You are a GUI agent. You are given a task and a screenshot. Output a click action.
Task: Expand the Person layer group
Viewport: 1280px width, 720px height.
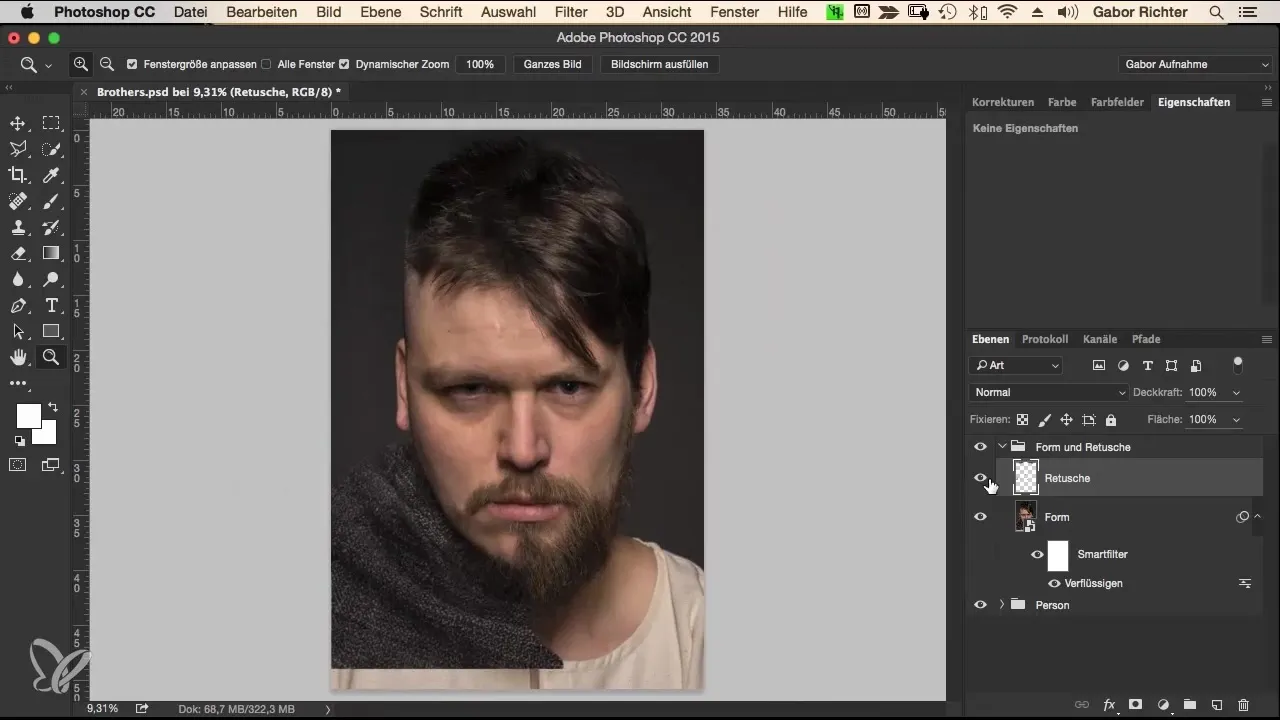coord(1001,605)
